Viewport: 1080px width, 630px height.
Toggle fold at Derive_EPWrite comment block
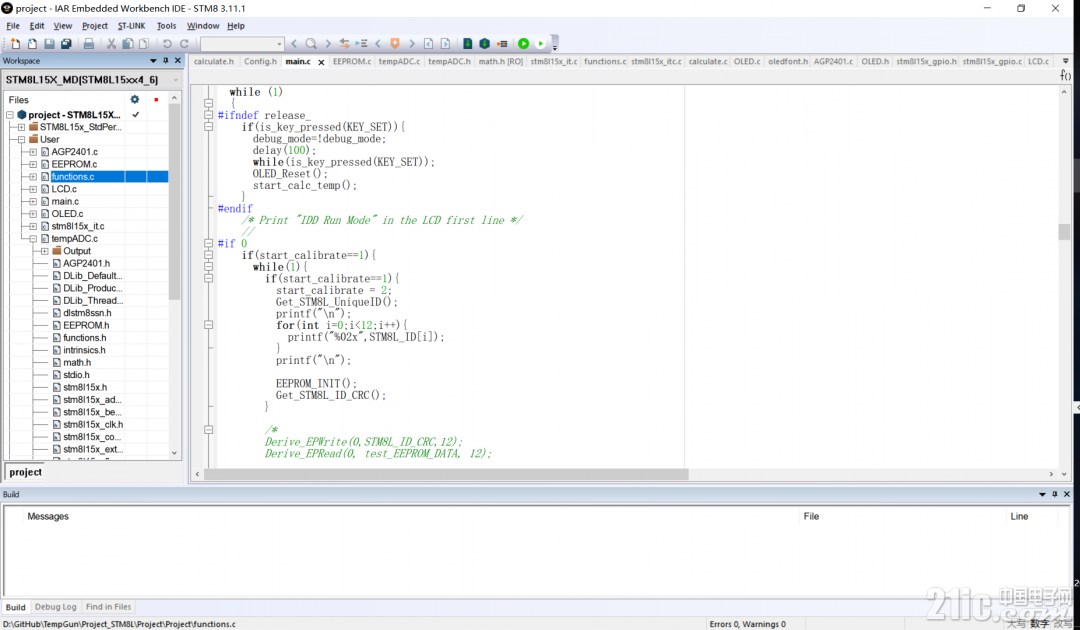click(x=208, y=430)
